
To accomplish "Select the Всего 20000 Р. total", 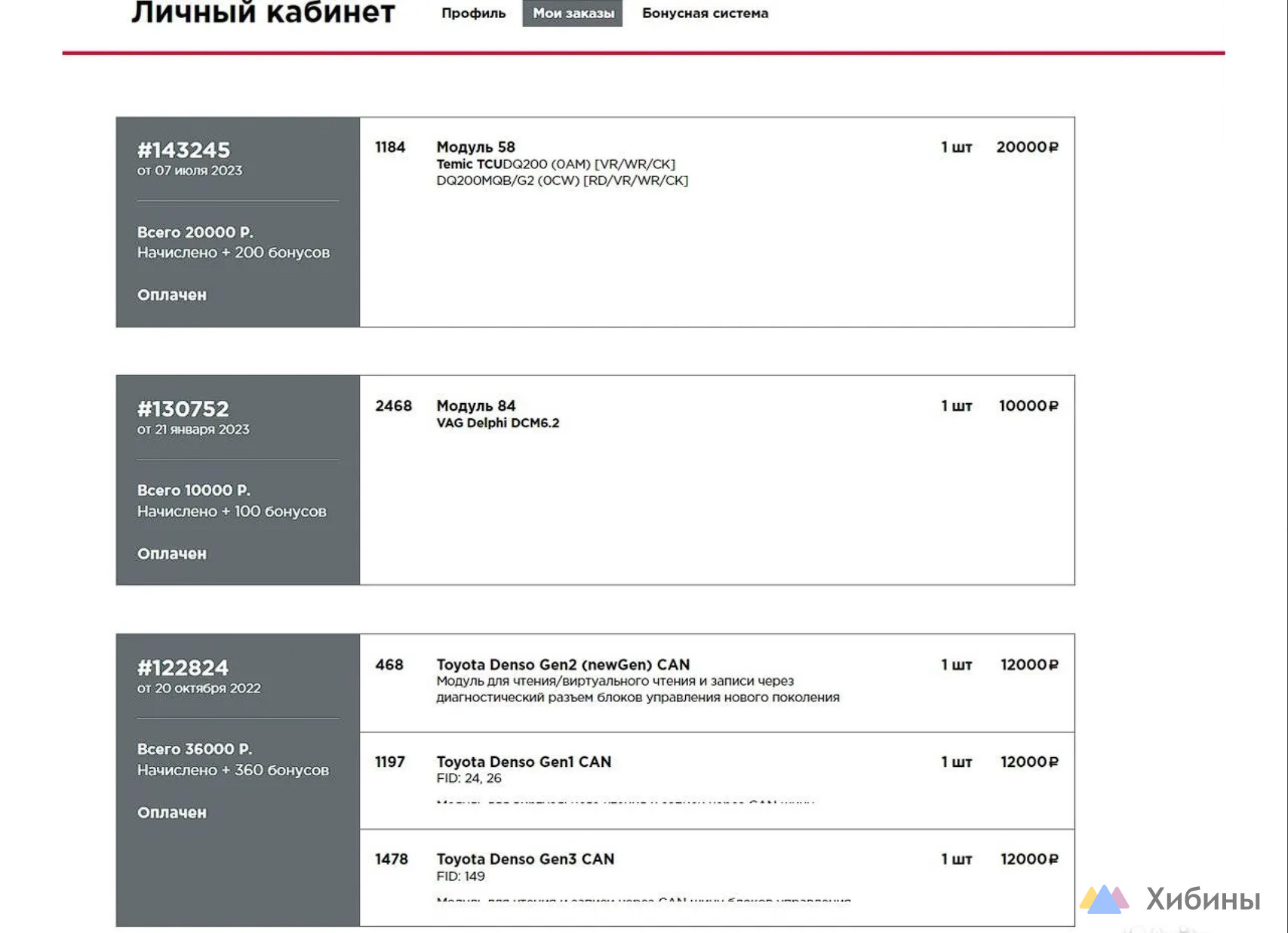I will tap(195, 232).
